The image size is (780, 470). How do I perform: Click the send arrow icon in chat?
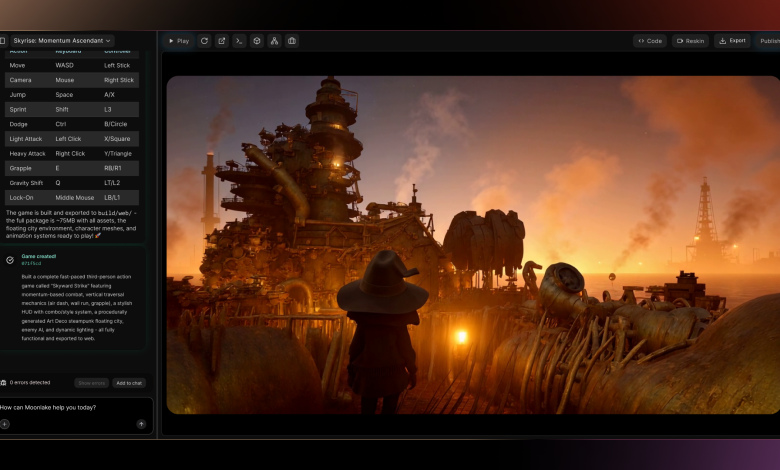(141, 424)
